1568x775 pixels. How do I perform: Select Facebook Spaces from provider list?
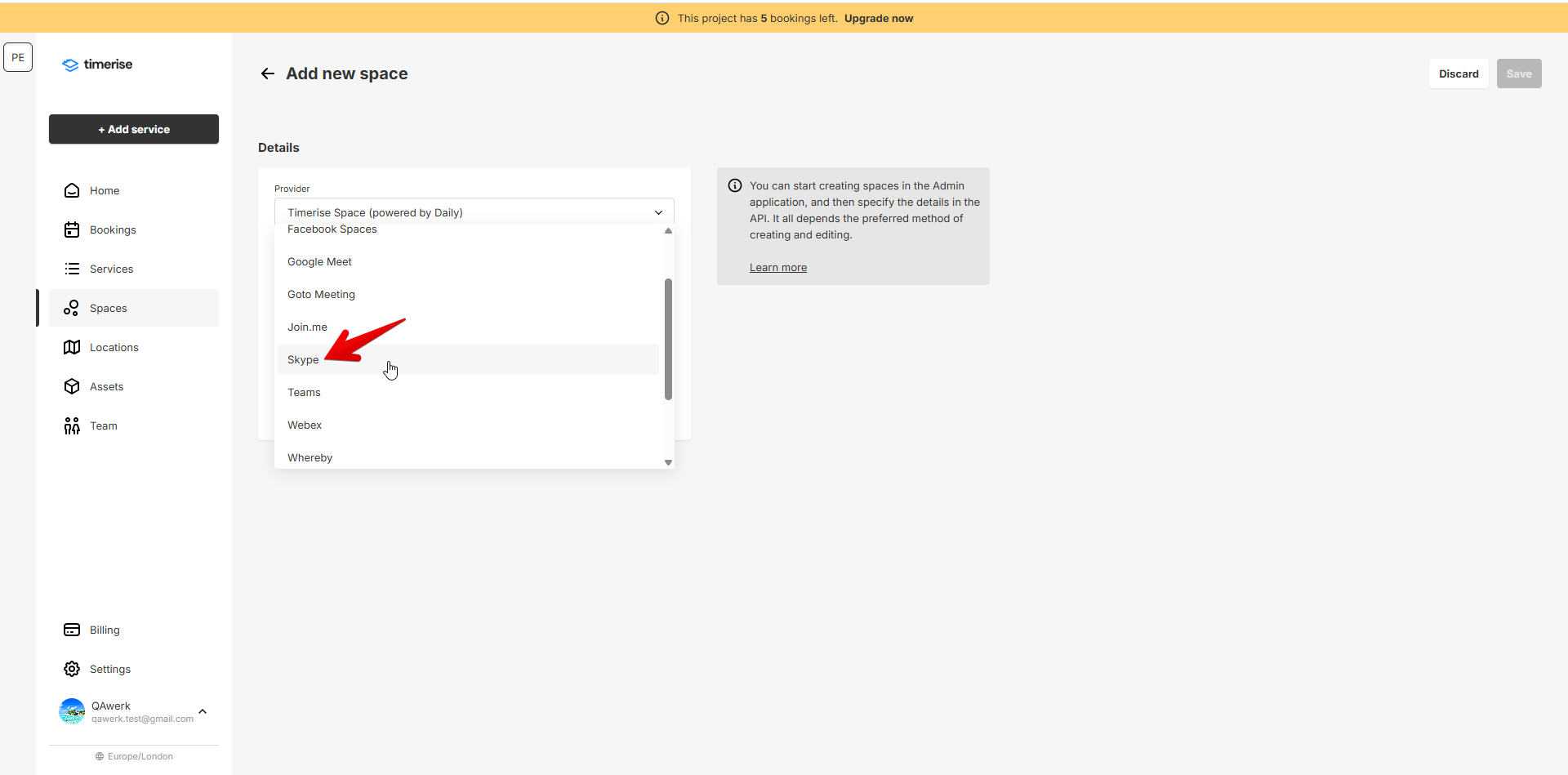468,229
